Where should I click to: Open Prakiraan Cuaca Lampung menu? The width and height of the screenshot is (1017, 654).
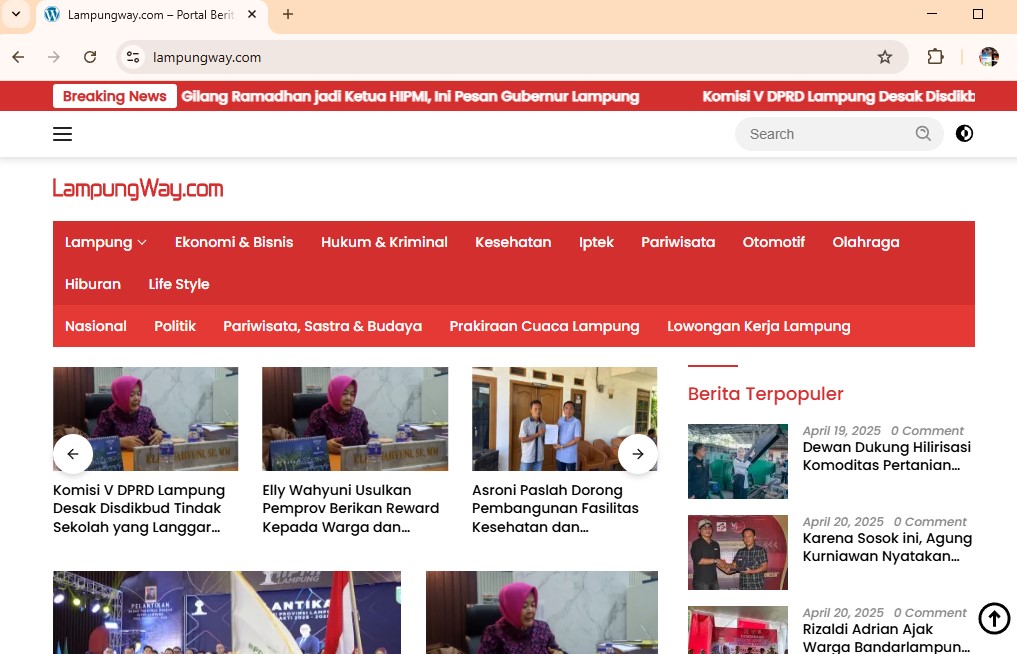tap(544, 326)
